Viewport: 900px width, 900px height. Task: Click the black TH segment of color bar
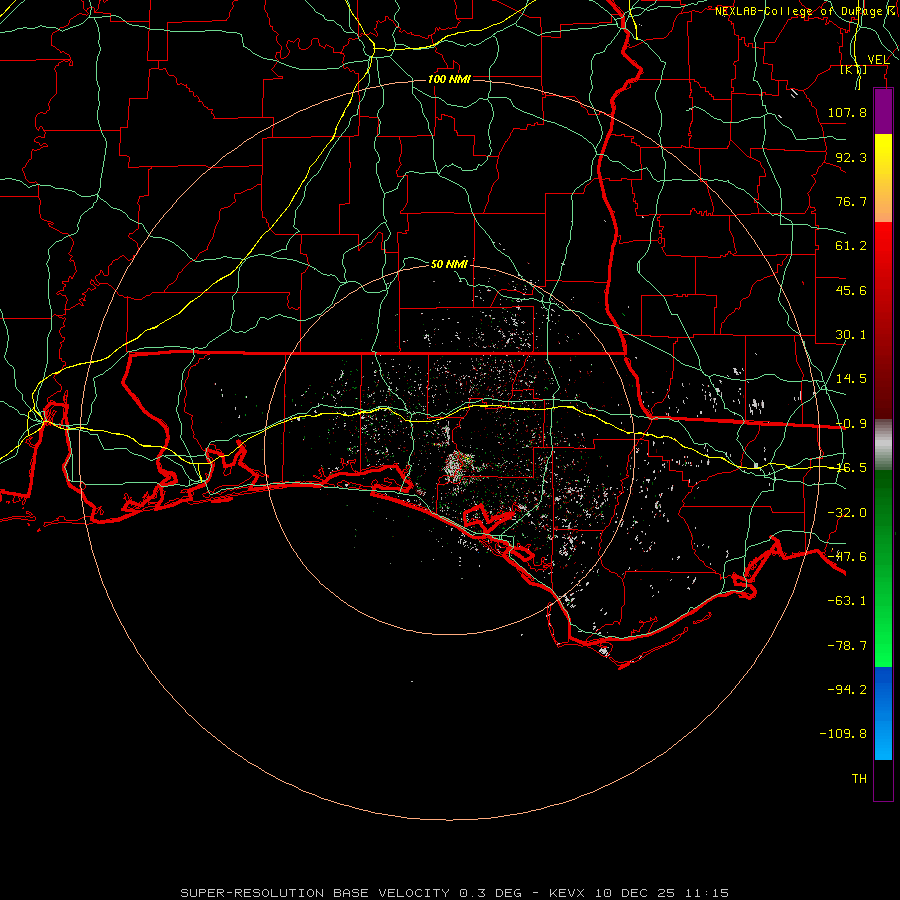pos(883,779)
